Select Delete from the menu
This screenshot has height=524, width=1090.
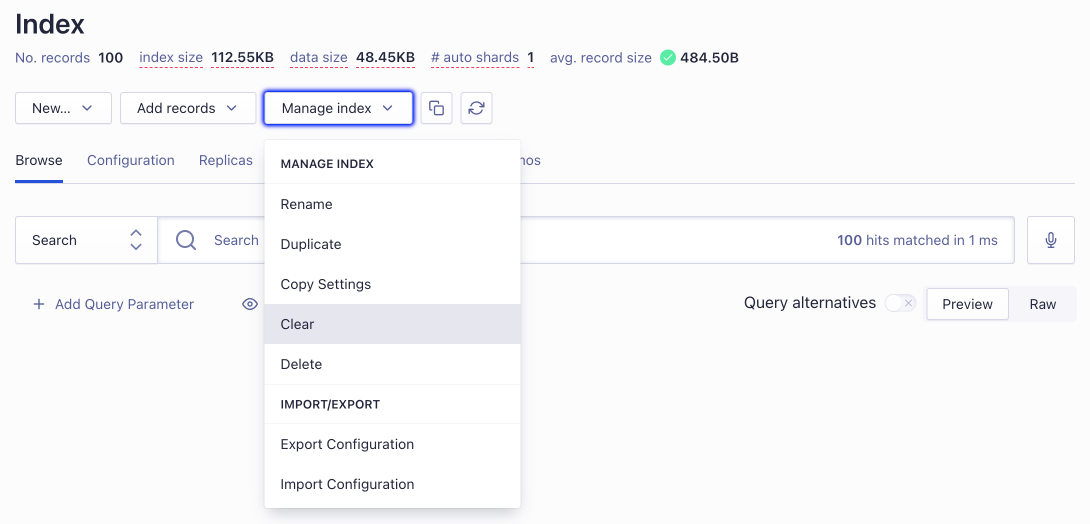coord(392,364)
